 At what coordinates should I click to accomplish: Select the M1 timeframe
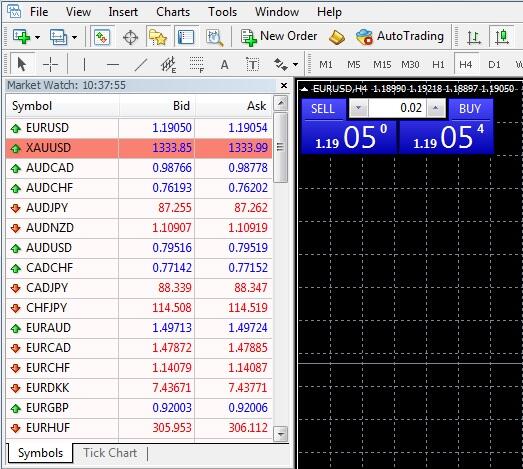(326, 64)
